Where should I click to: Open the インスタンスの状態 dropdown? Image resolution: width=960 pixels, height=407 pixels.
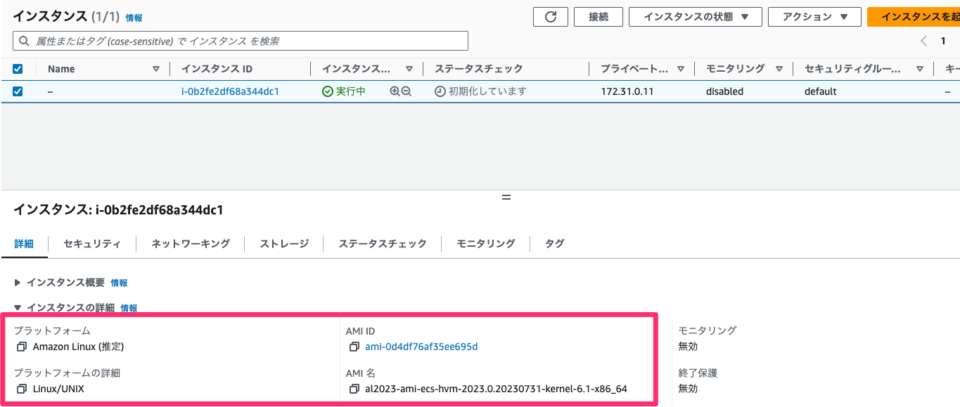coord(696,17)
